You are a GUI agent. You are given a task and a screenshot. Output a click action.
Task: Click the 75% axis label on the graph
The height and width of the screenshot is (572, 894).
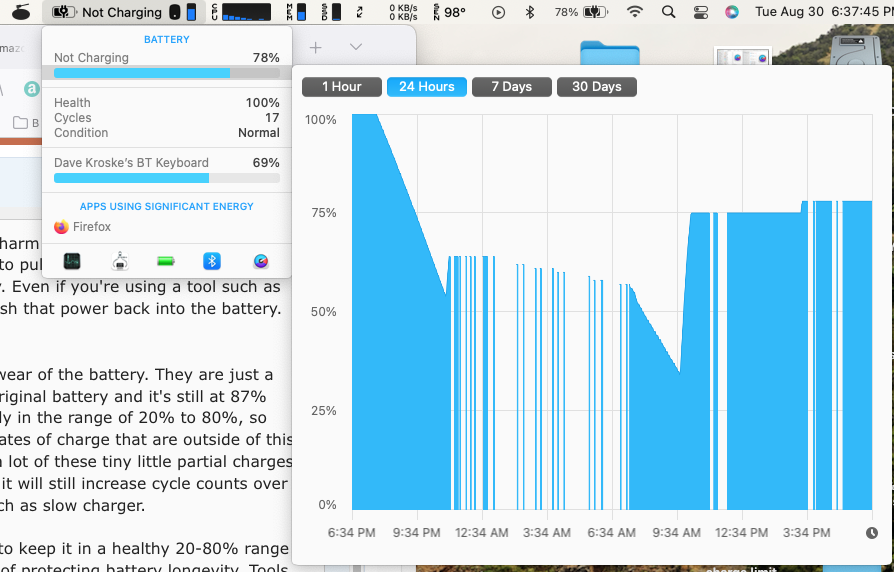point(323,213)
